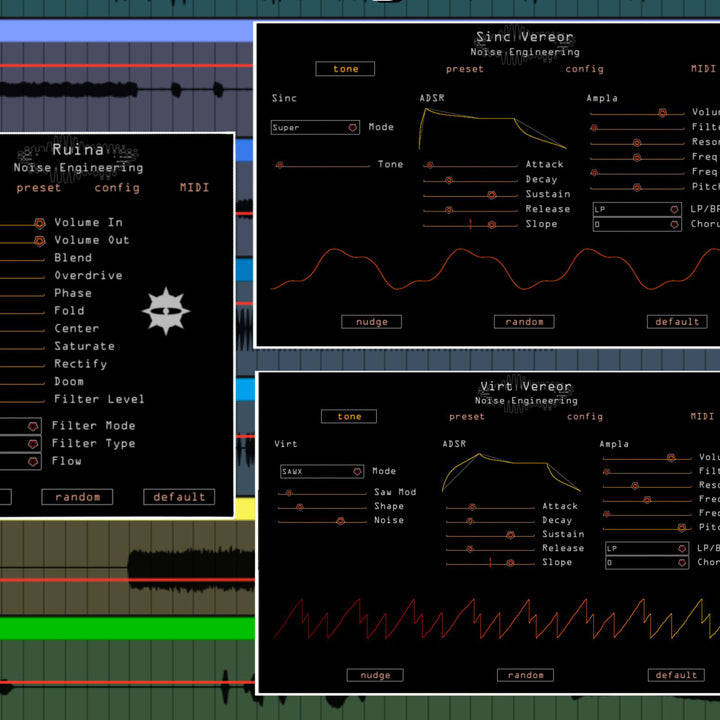Image resolution: width=720 pixels, height=720 pixels.
Task: Click Sinc Vereor Decay slider knob
Action: 449,180
